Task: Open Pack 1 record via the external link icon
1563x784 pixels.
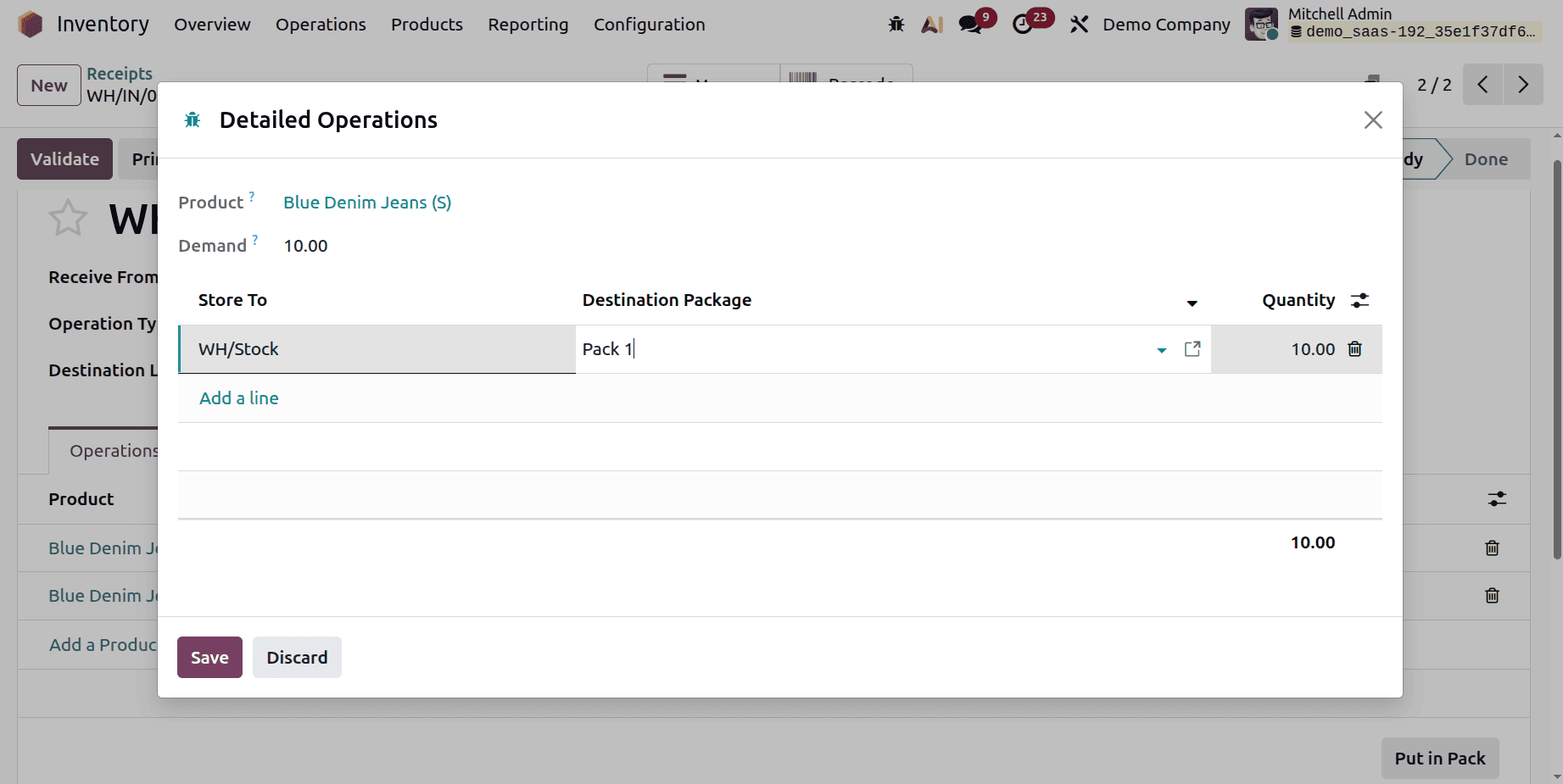Action: [1192, 348]
